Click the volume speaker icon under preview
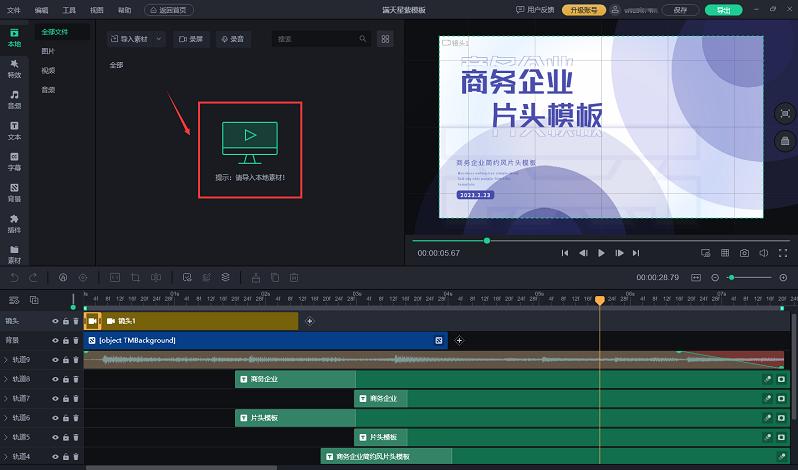 tap(764, 253)
